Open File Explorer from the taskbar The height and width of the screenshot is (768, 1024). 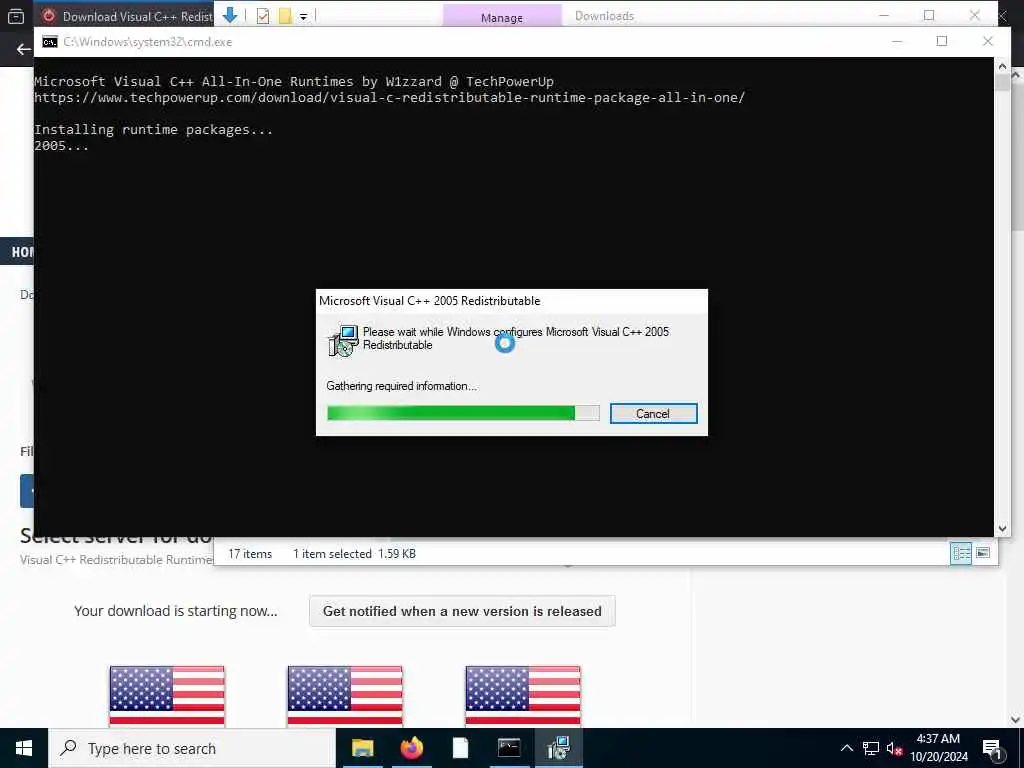click(x=362, y=748)
